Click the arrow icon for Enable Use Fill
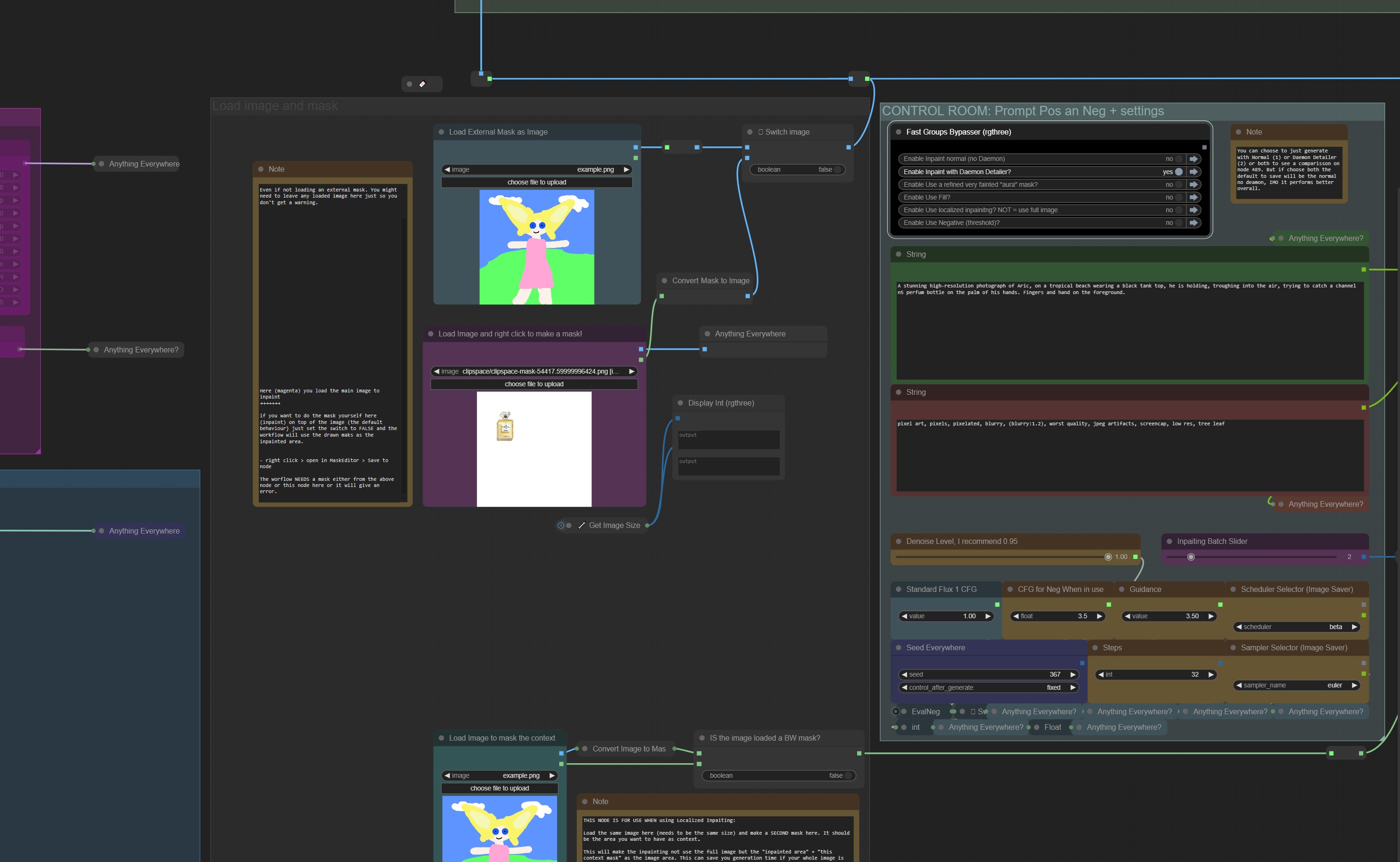1400x862 pixels. [x=1193, y=197]
